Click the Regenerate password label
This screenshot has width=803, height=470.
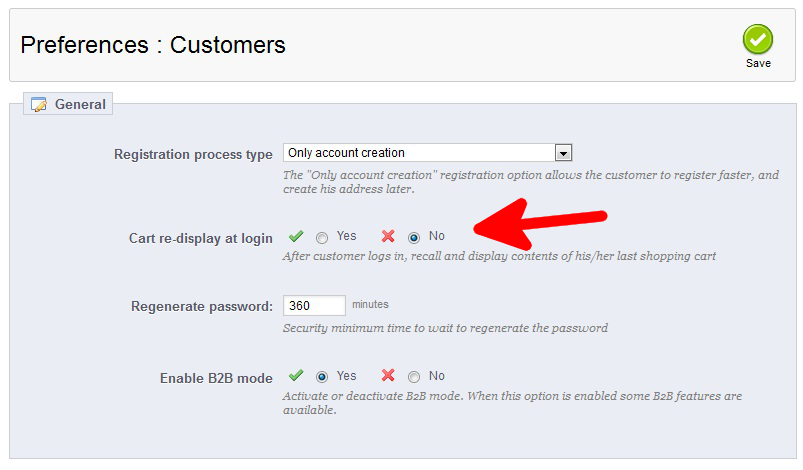(202, 306)
